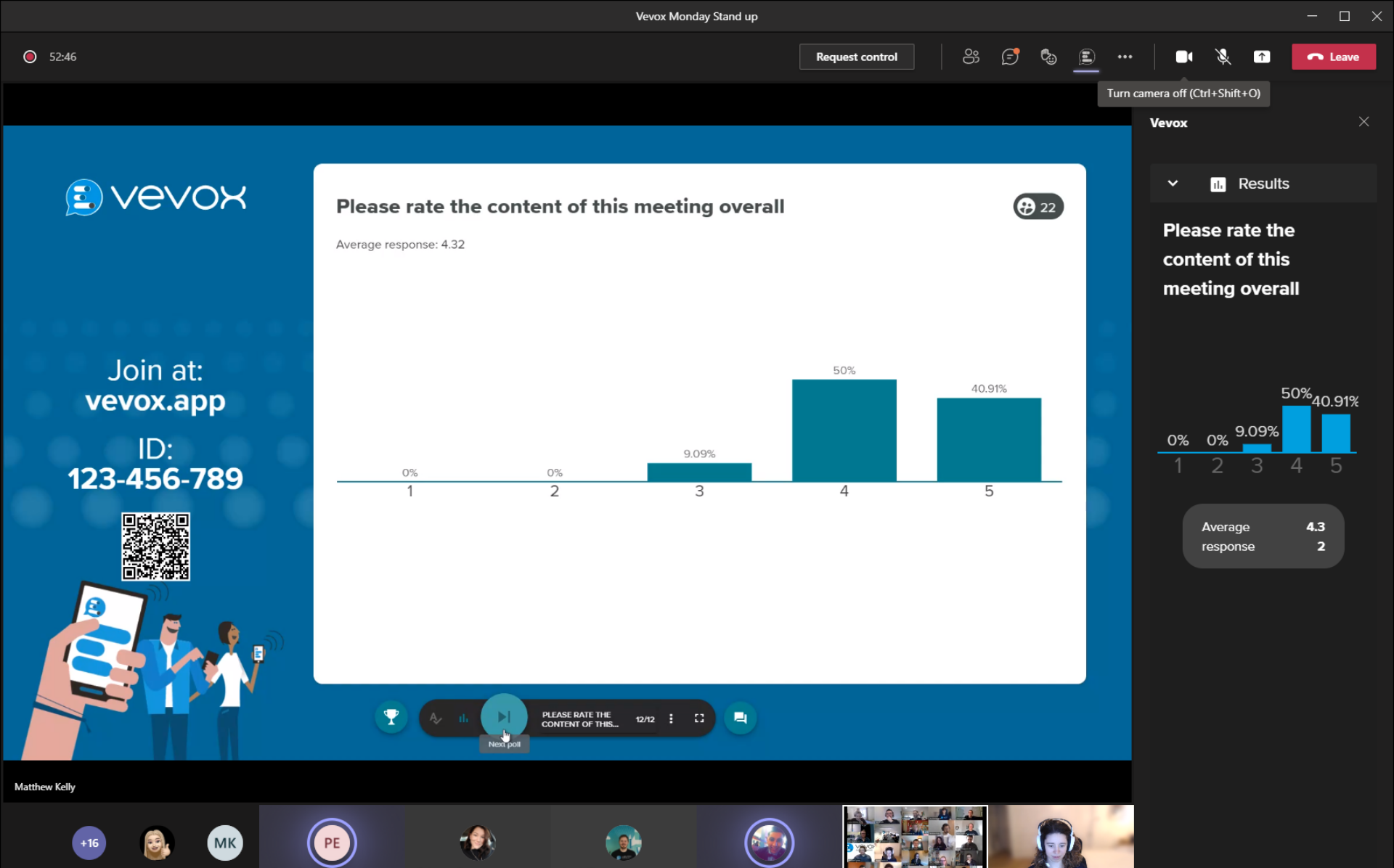Turn the camera off
Screen dimensions: 1394x868
tap(1184, 57)
